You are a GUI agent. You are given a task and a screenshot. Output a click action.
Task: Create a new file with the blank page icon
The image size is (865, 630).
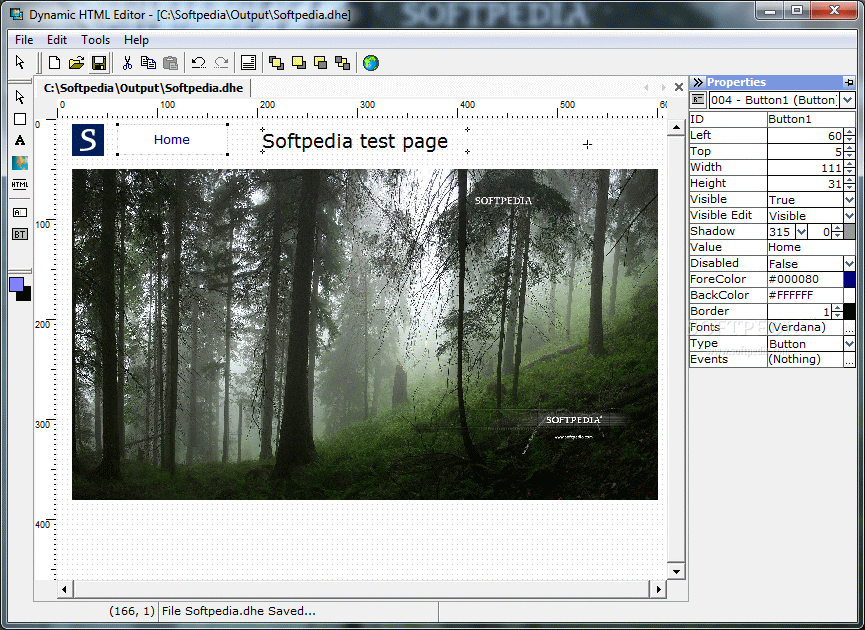pos(55,63)
